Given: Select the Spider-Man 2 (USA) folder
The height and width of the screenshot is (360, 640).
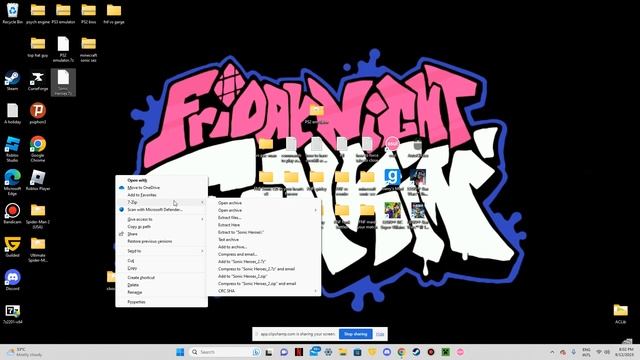Looking at the screenshot, I should (38, 216).
